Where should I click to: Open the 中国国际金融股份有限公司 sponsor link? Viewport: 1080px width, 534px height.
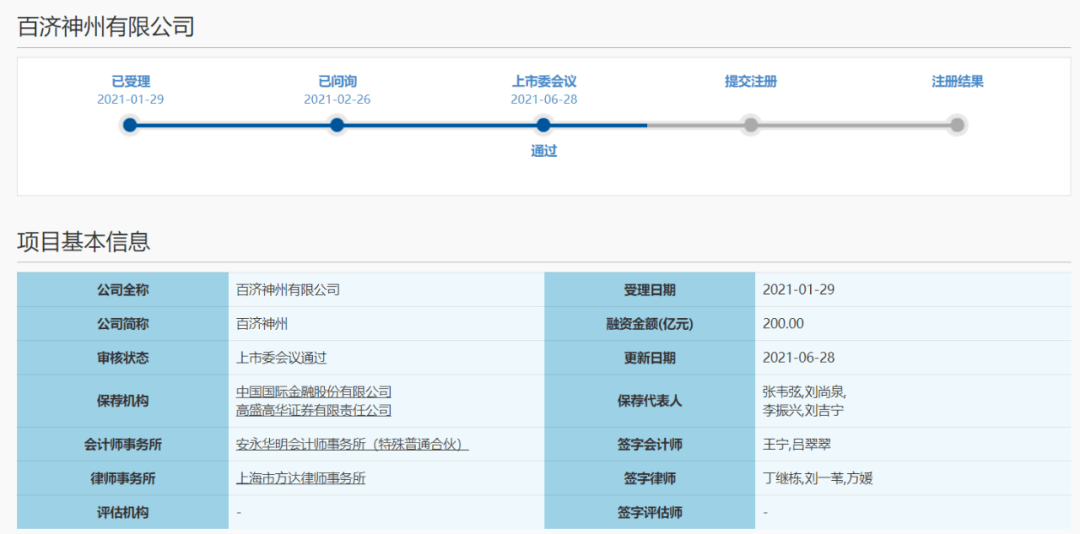(x=313, y=392)
